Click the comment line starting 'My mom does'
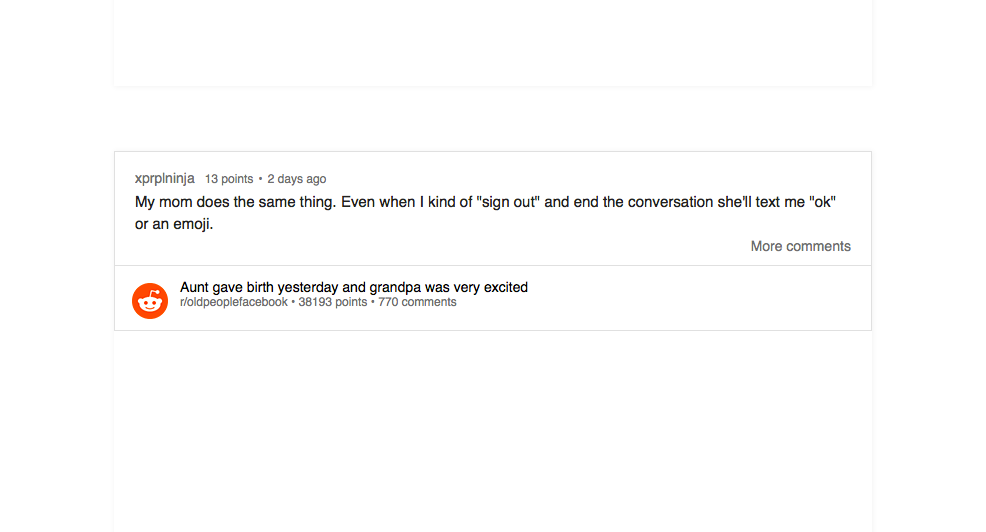This screenshot has height=532, width=986. (485, 202)
